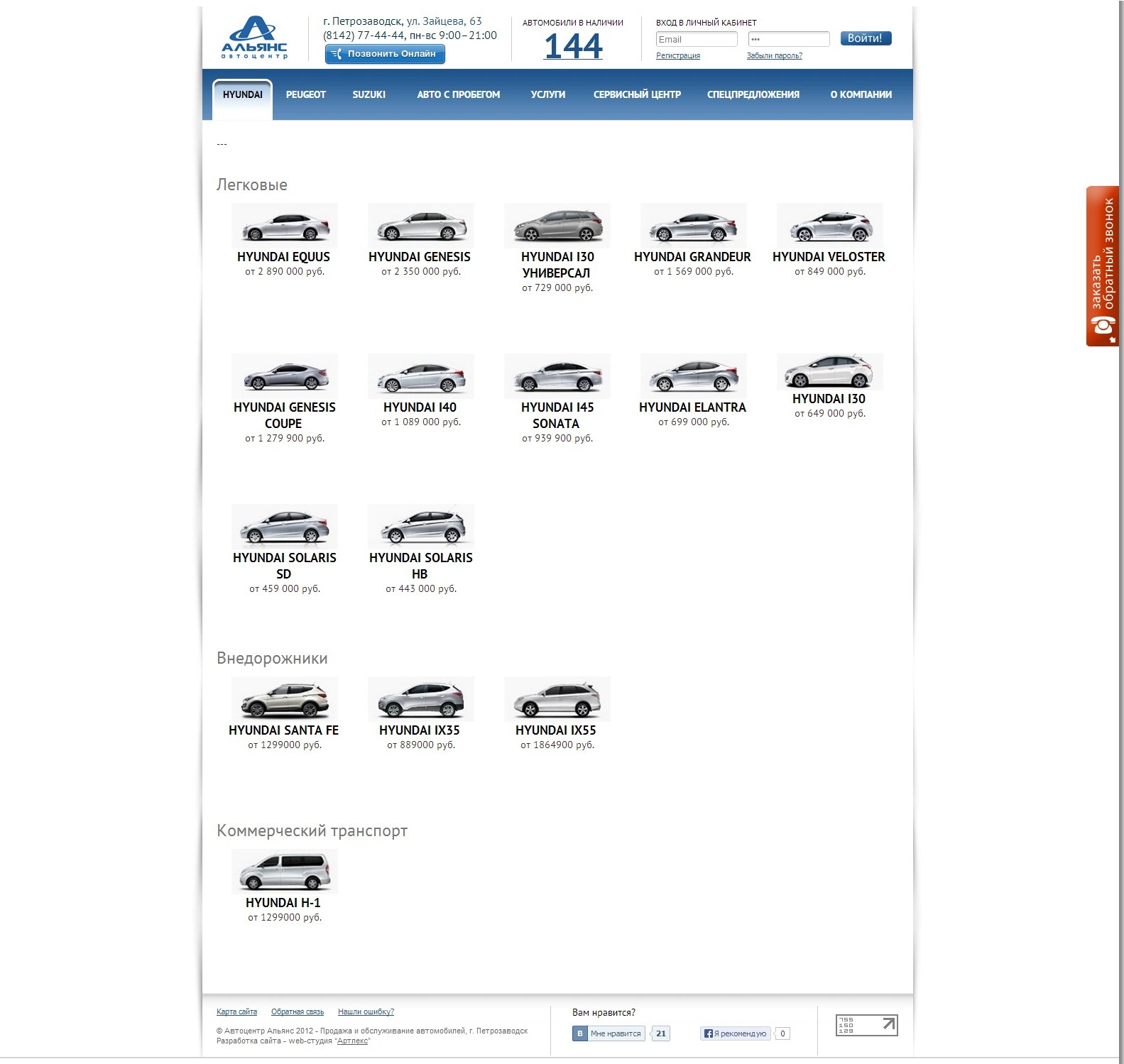
Task: Click the Внедорожники section heading
Action: pyautogui.click(x=273, y=659)
